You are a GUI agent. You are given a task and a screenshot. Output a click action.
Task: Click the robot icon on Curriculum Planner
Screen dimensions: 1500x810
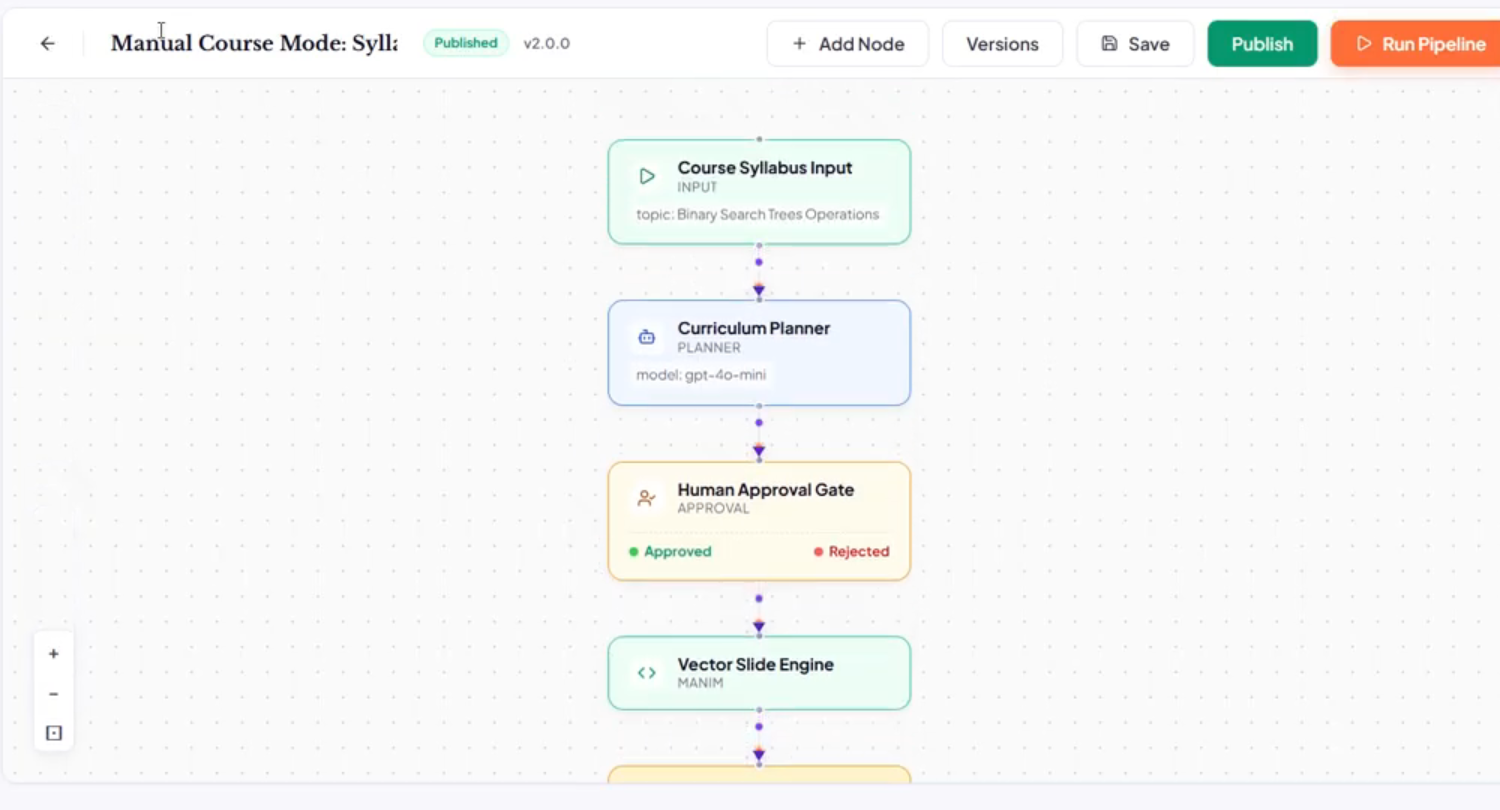(647, 337)
